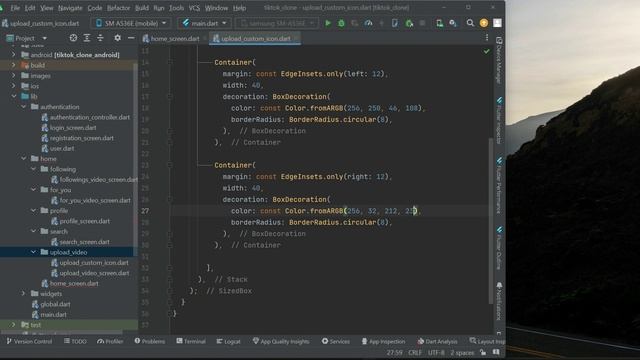Open main.dart file in the project tree
Screen dimensions: 640x360
pos(53,315)
